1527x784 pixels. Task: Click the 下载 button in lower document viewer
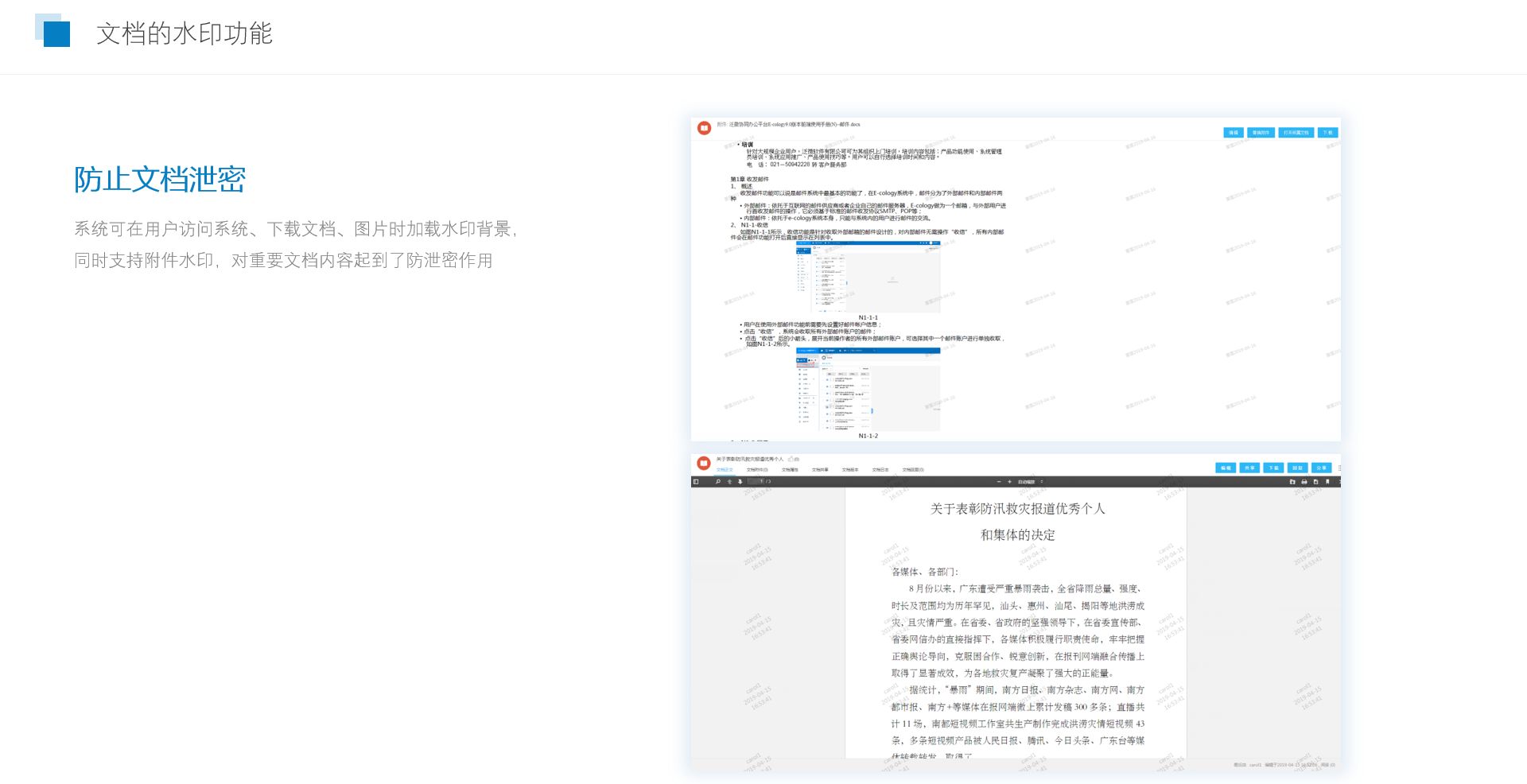(x=1273, y=468)
